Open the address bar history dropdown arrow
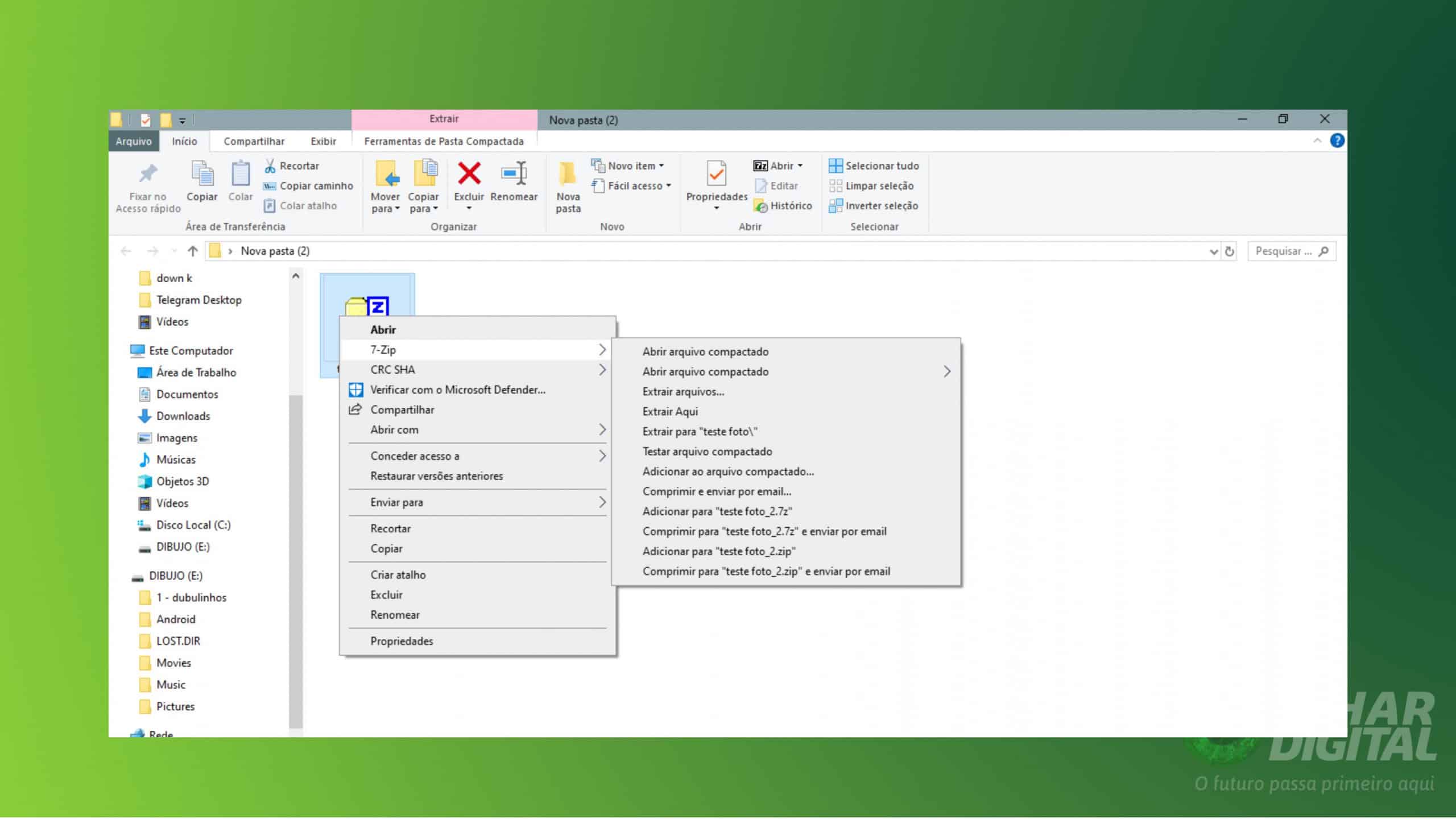Image resolution: width=1456 pixels, height=819 pixels. pos(1213,251)
